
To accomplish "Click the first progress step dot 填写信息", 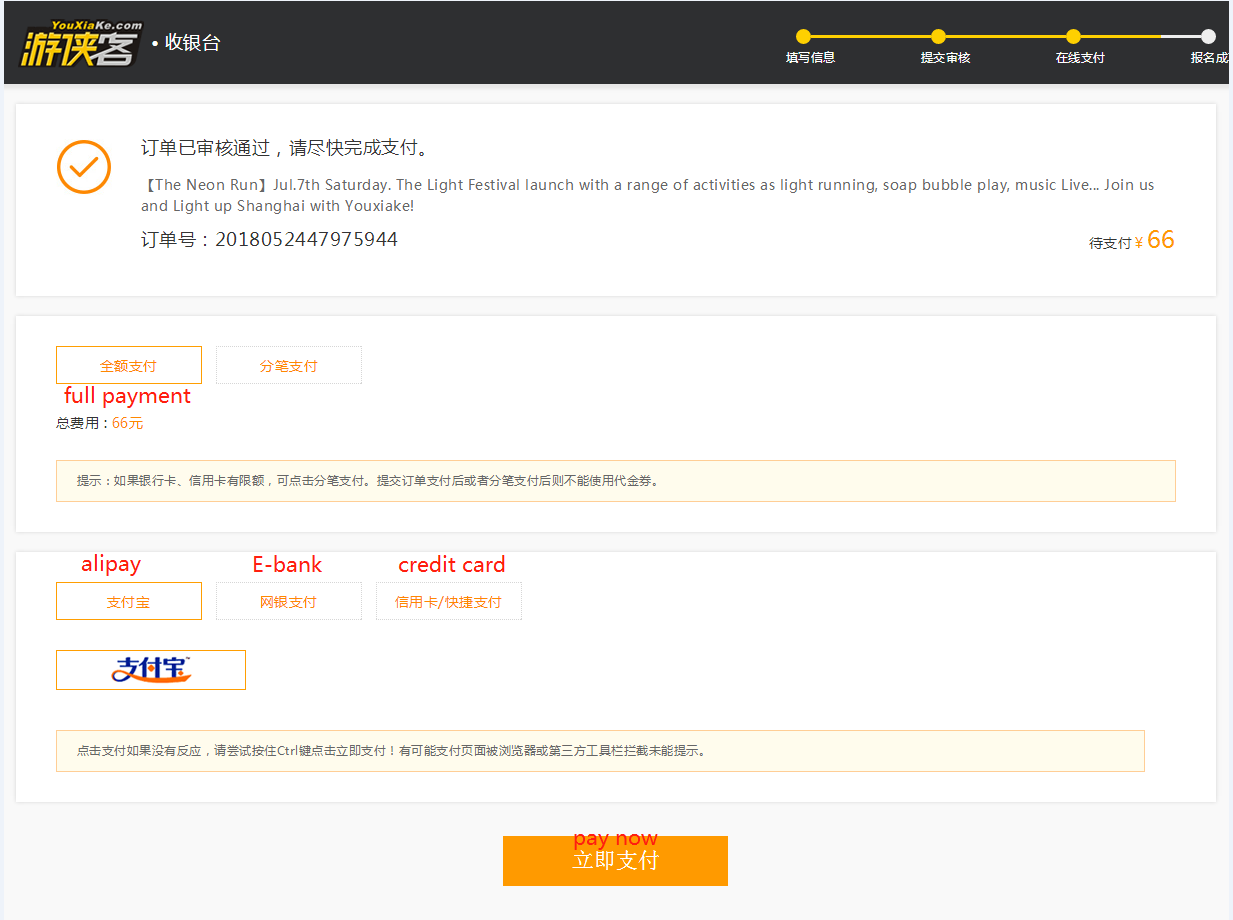I will click(x=804, y=37).
